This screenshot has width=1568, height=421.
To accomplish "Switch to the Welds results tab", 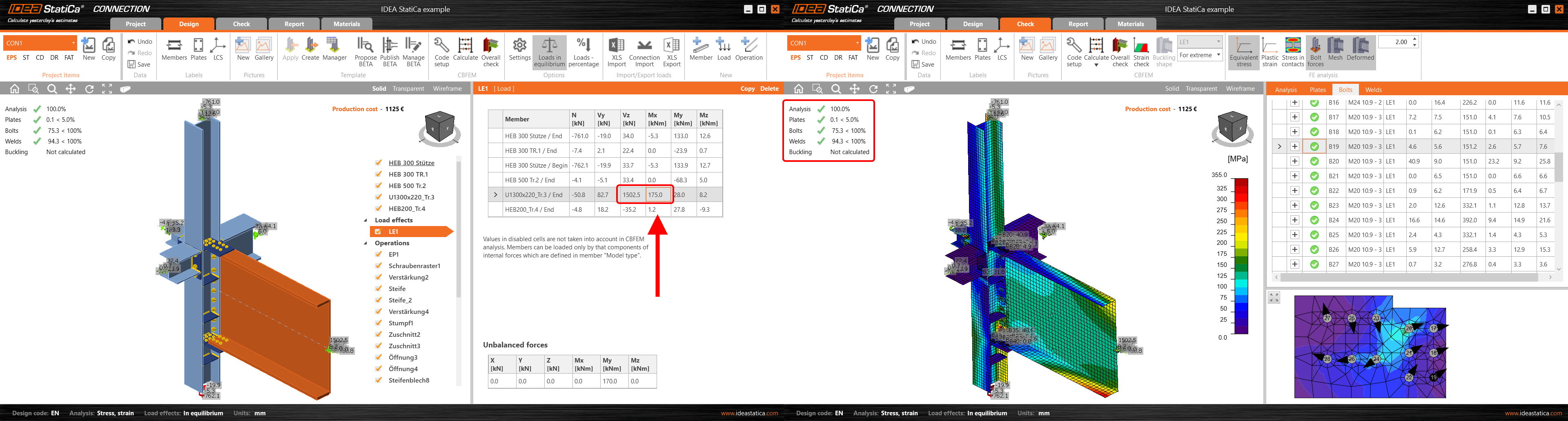I will 1373,90.
